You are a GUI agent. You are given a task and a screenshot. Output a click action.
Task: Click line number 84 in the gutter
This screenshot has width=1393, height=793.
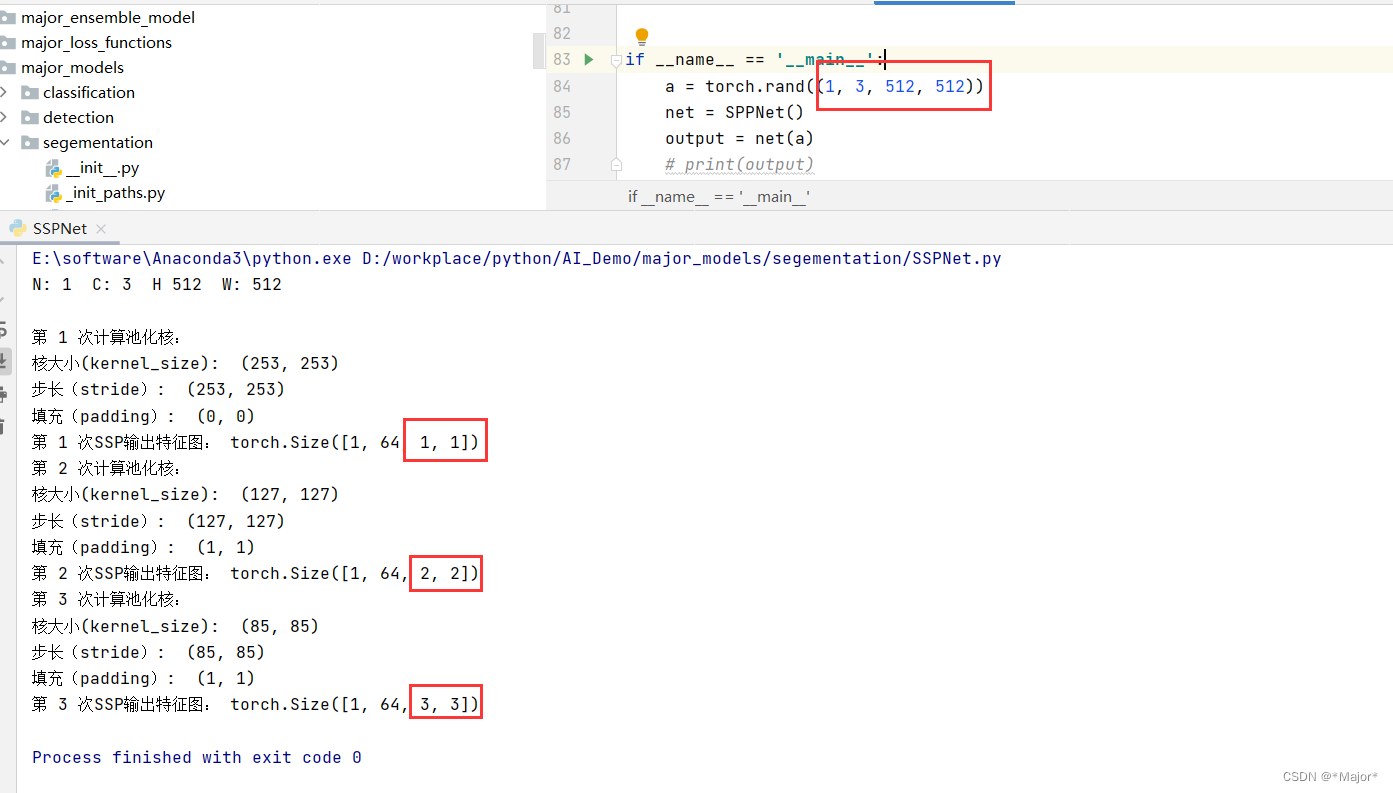(561, 86)
